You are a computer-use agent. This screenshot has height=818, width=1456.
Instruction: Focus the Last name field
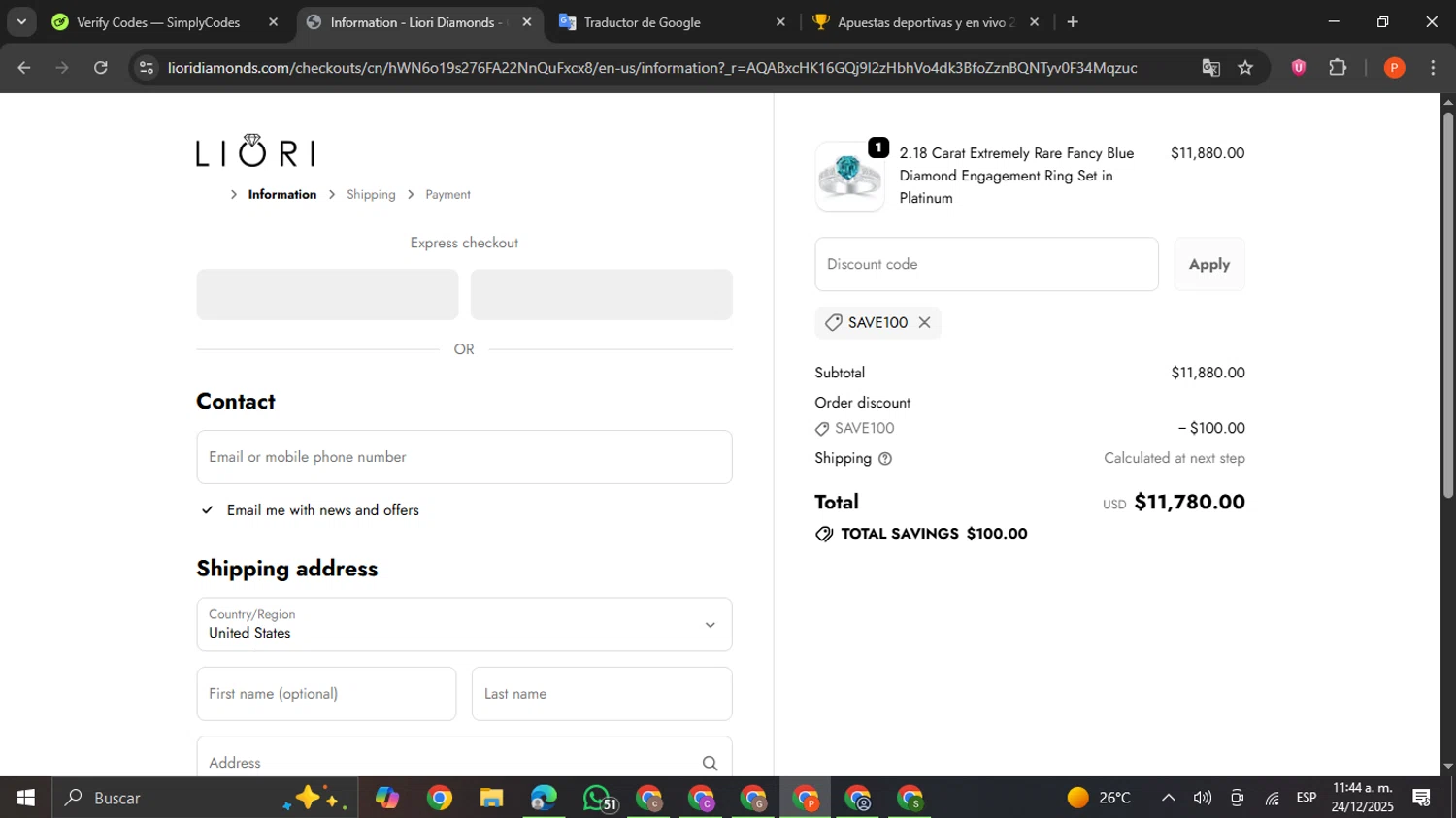coord(602,694)
